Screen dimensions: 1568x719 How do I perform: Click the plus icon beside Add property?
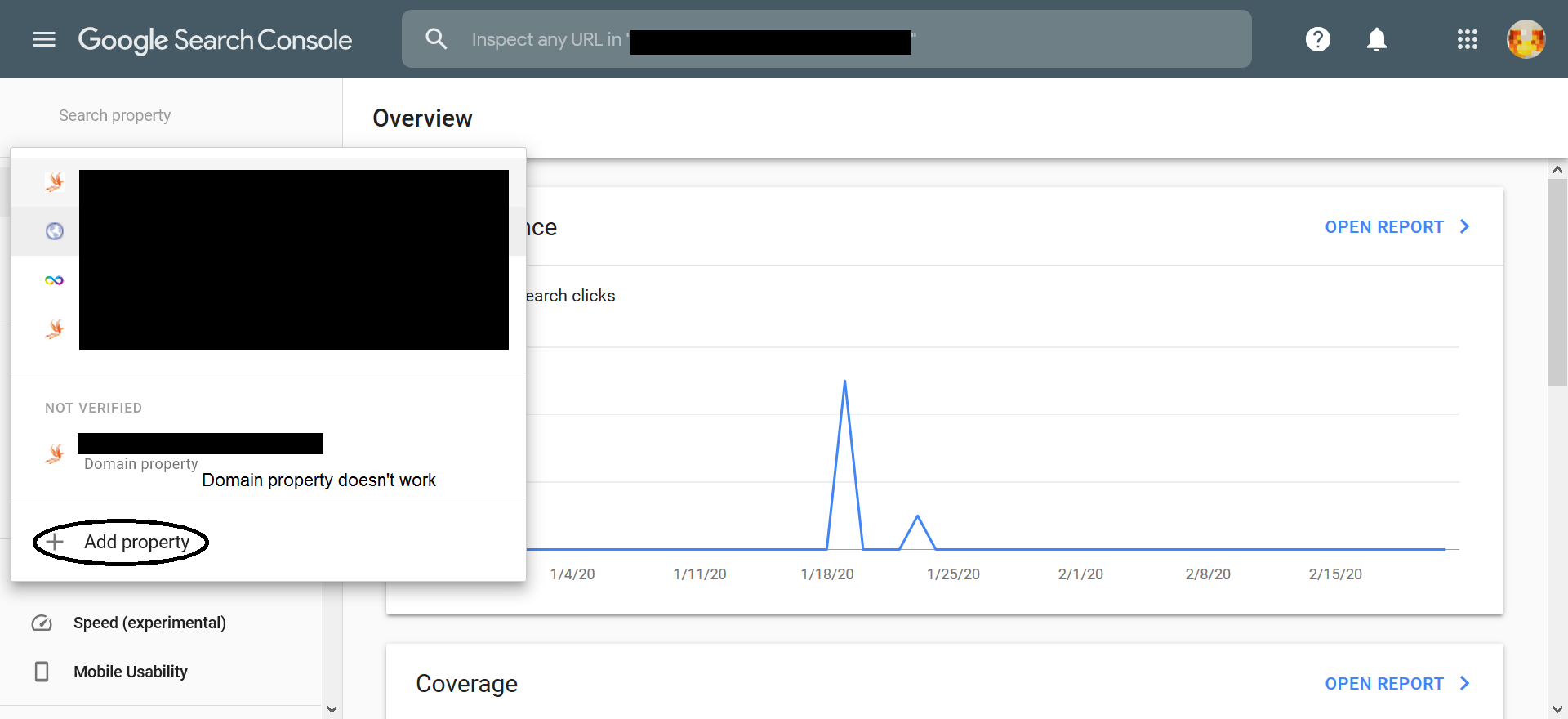55,542
